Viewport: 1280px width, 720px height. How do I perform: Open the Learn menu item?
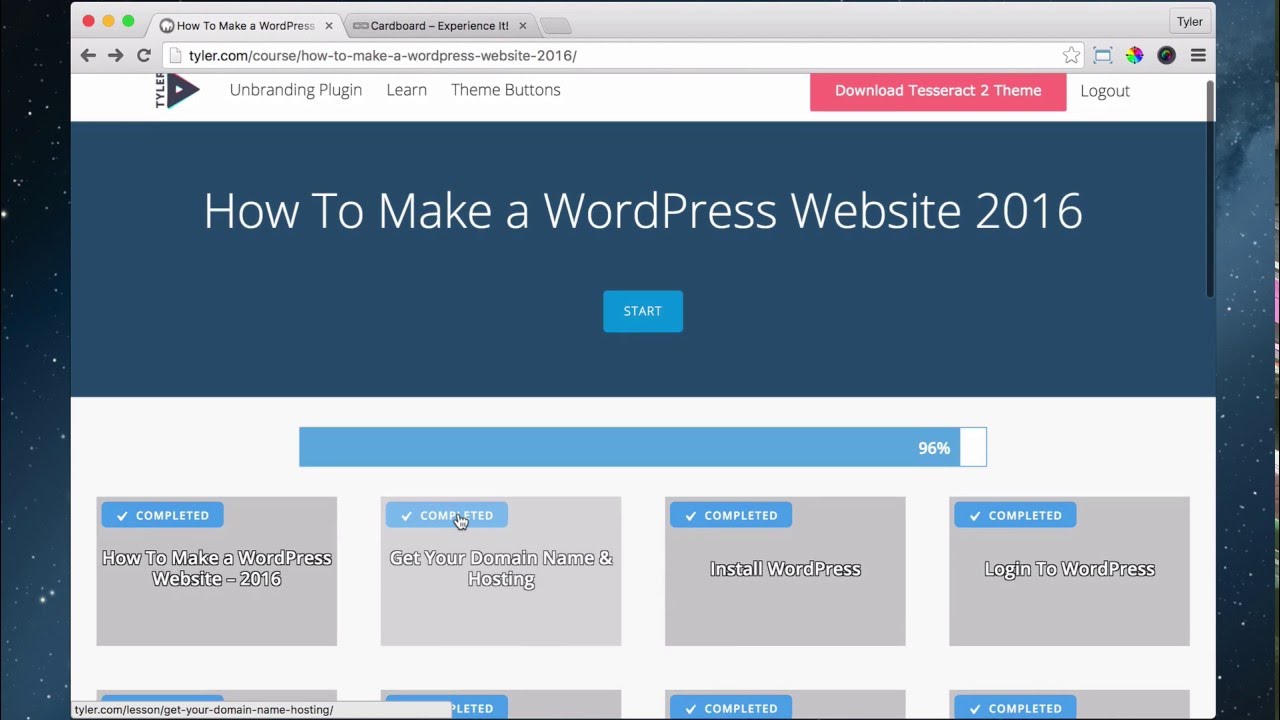click(x=407, y=90)
